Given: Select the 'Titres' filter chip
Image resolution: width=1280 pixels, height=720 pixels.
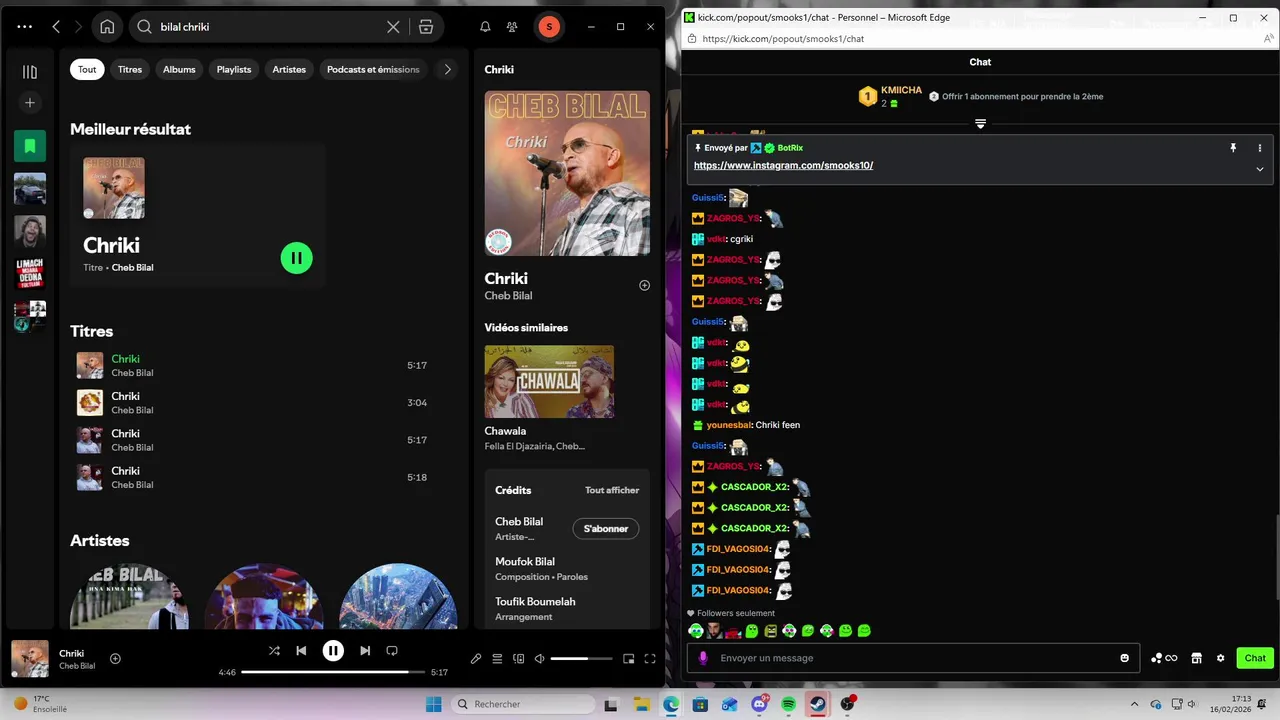Looking at the screenshot, I should 130,69.
